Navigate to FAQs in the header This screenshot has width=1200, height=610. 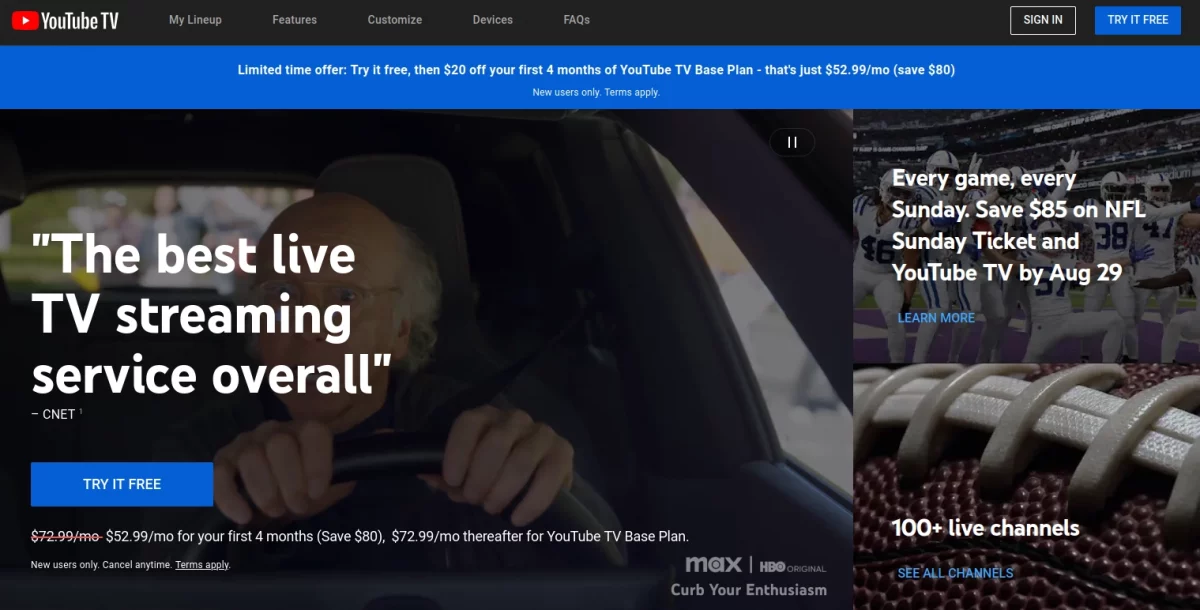(576, 20)
